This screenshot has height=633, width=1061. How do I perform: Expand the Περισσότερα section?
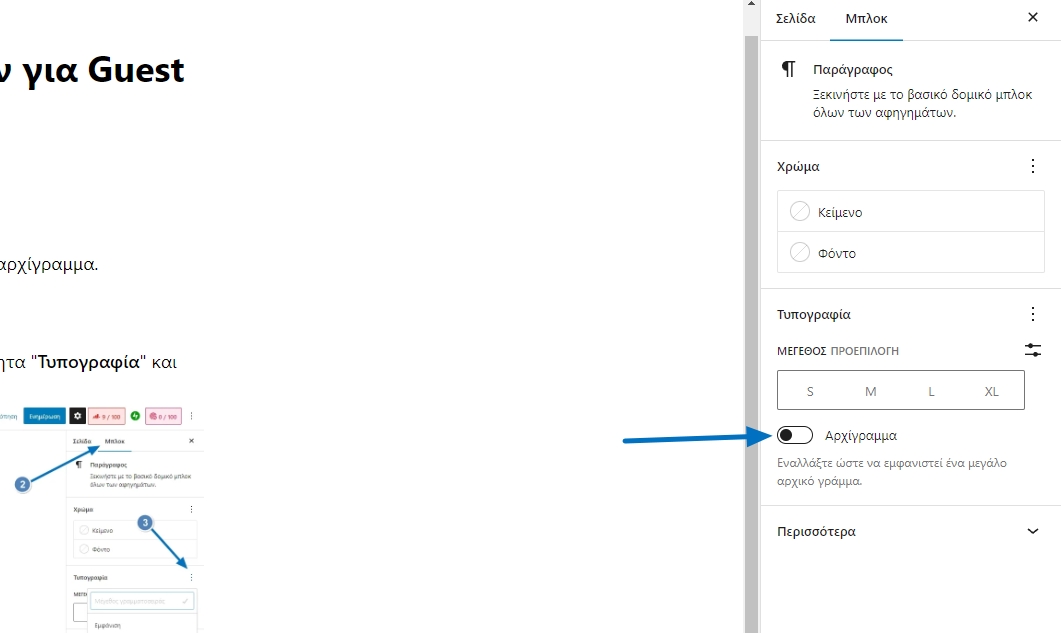(x=816, y=532)
